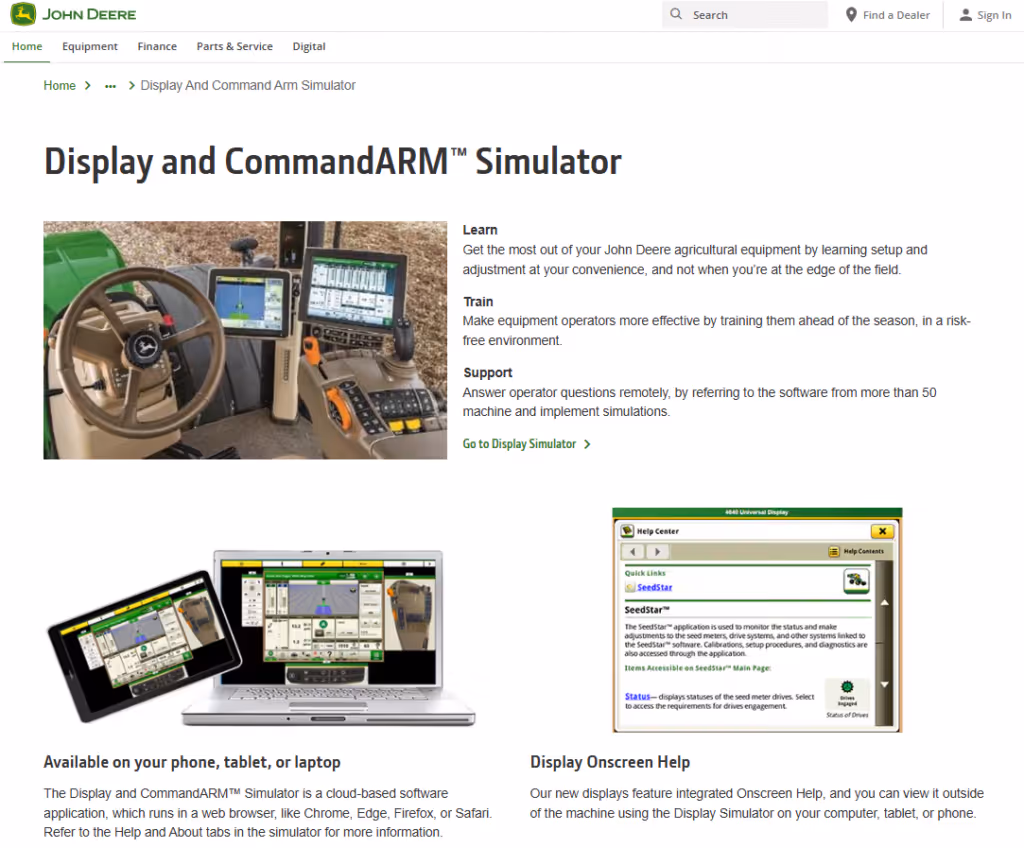The width and height of the screenshot is (1024, 848).
Task: Click the Help Center book icon
Action: pos(628,530)
